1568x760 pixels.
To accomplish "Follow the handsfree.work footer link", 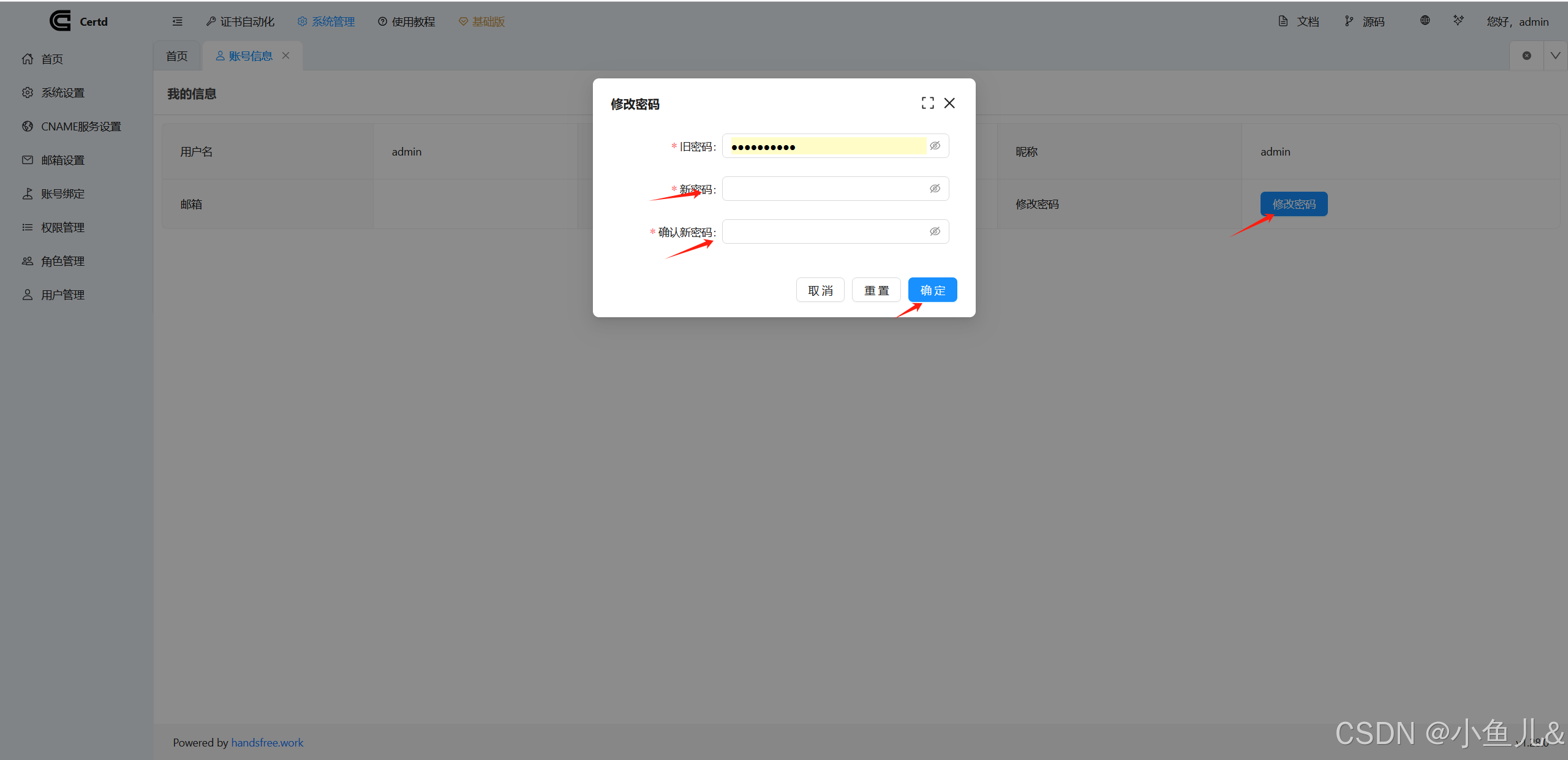I will coord(267,742).
